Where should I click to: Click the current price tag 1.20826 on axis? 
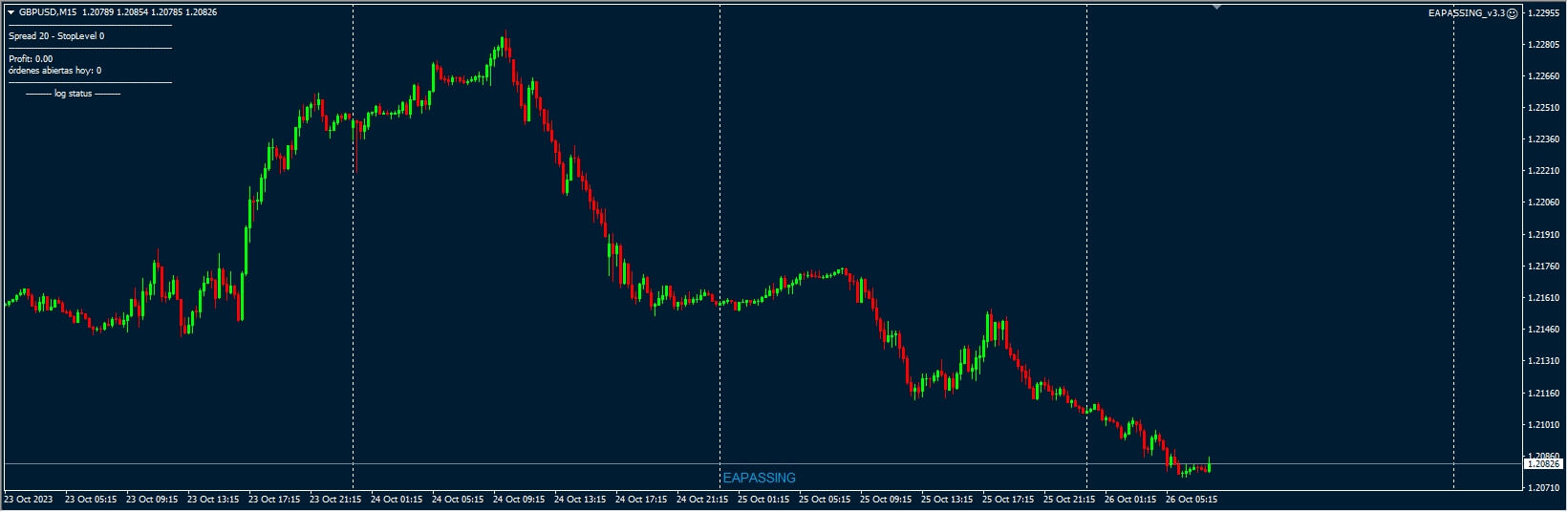point(1543,463)
